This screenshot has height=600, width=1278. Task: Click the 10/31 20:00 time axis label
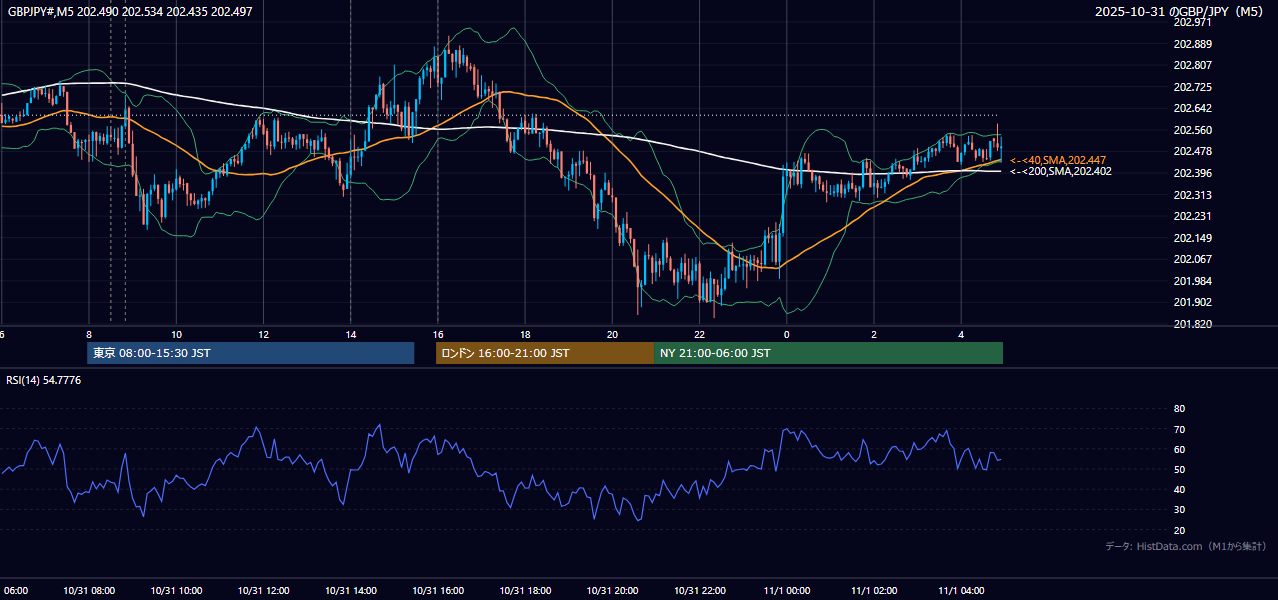pyautogui.click(x=612, y=590)
